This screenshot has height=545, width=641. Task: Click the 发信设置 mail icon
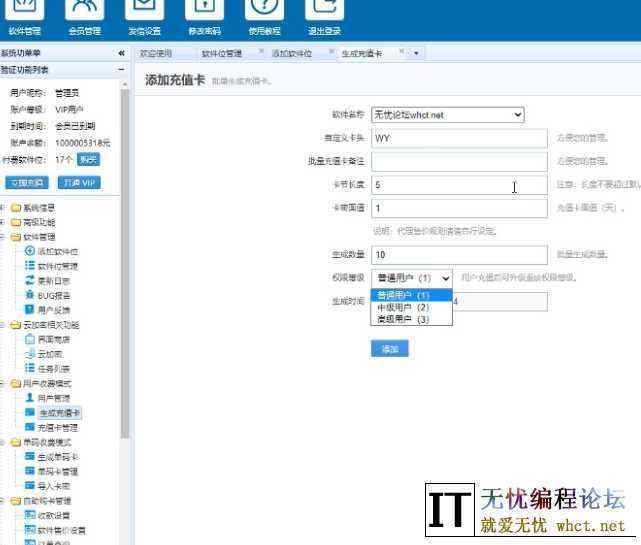(144, 13)
